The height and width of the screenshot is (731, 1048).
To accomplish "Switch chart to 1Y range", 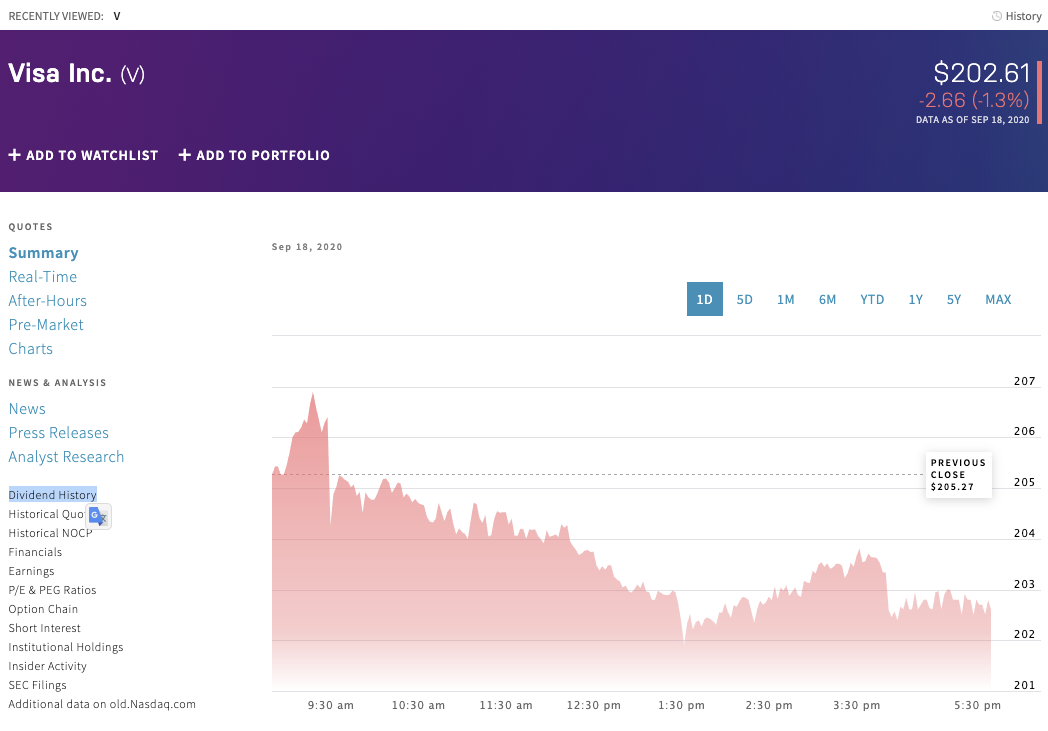I will coord(916,299).
